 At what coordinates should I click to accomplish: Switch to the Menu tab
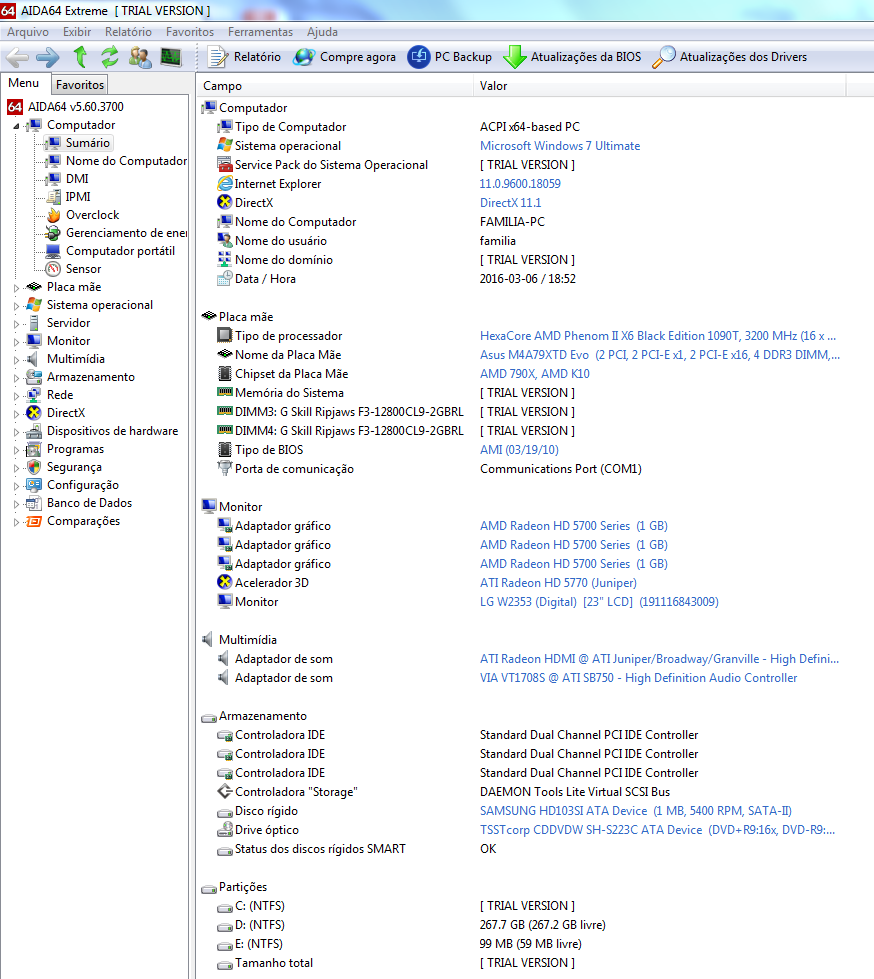(24, 83)
